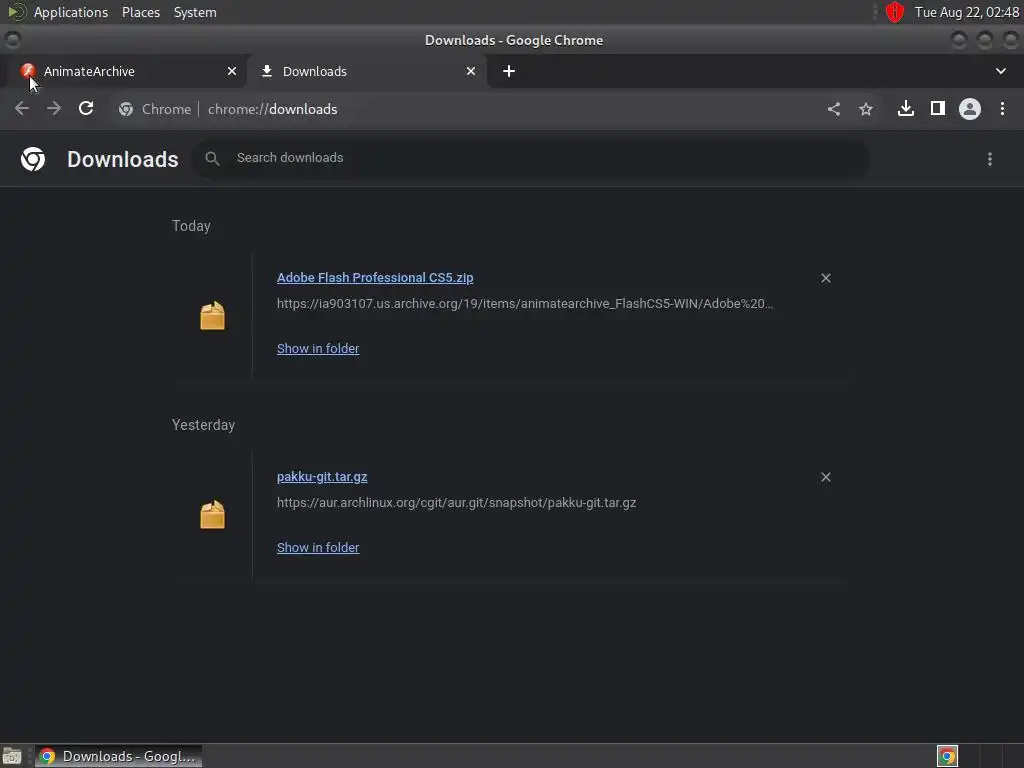
Task: Show Adobe Flash zip in folder
Action: point(318,349)
